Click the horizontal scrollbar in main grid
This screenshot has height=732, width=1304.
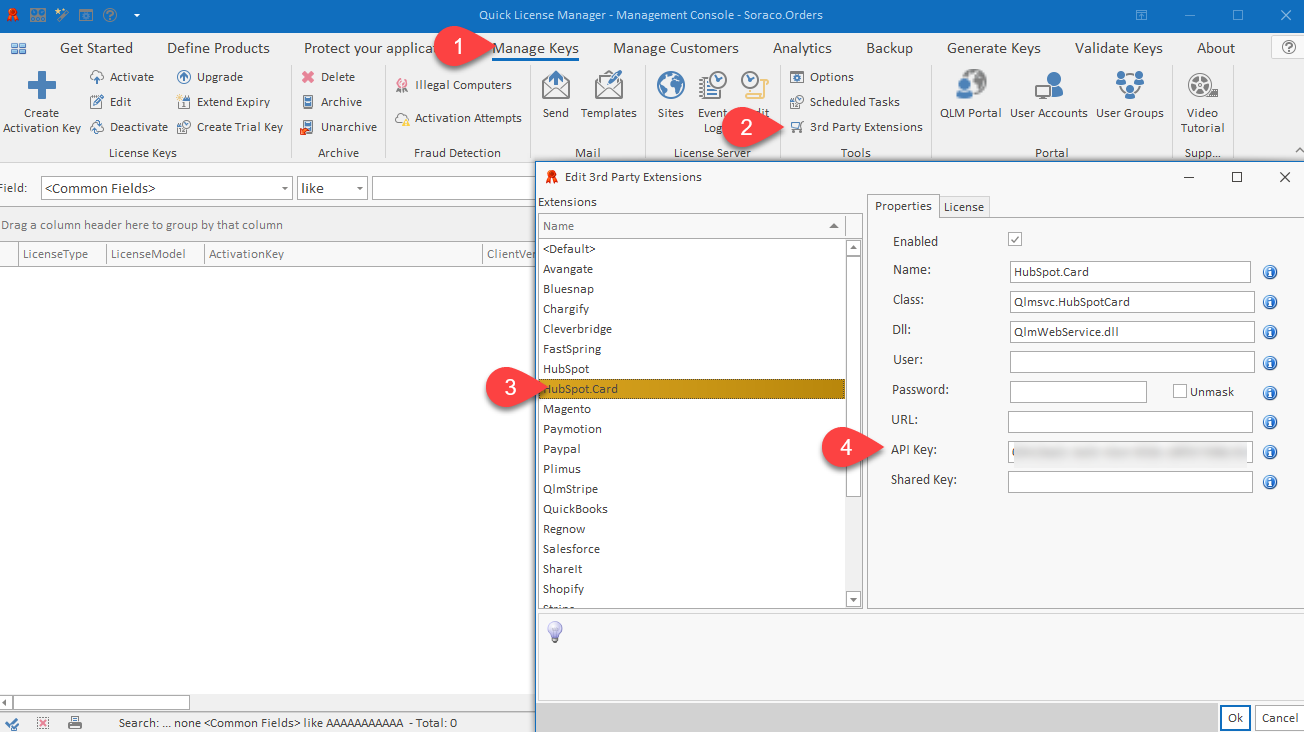click(x=100, y=702)
